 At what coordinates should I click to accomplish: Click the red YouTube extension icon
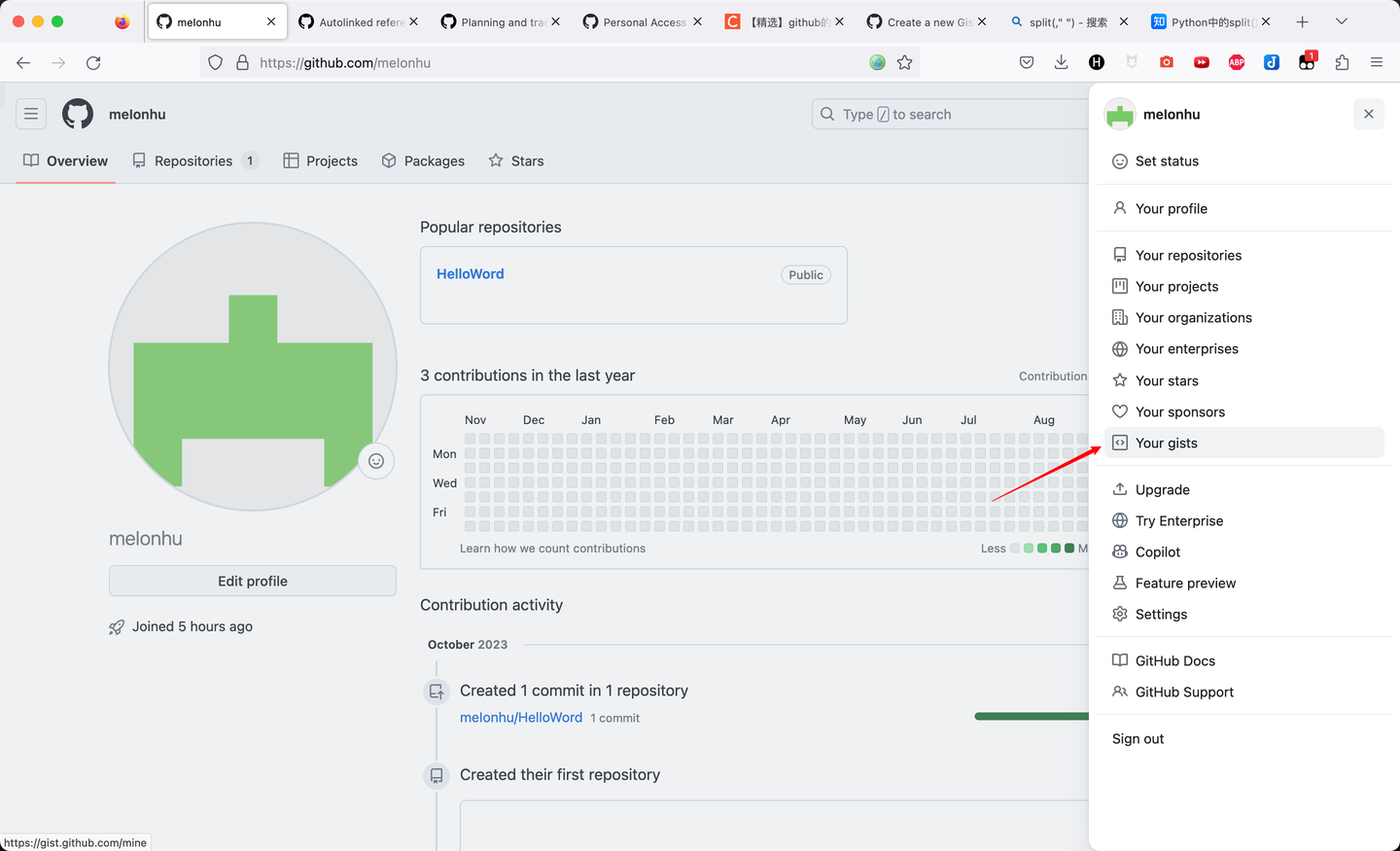point(1202,62)
